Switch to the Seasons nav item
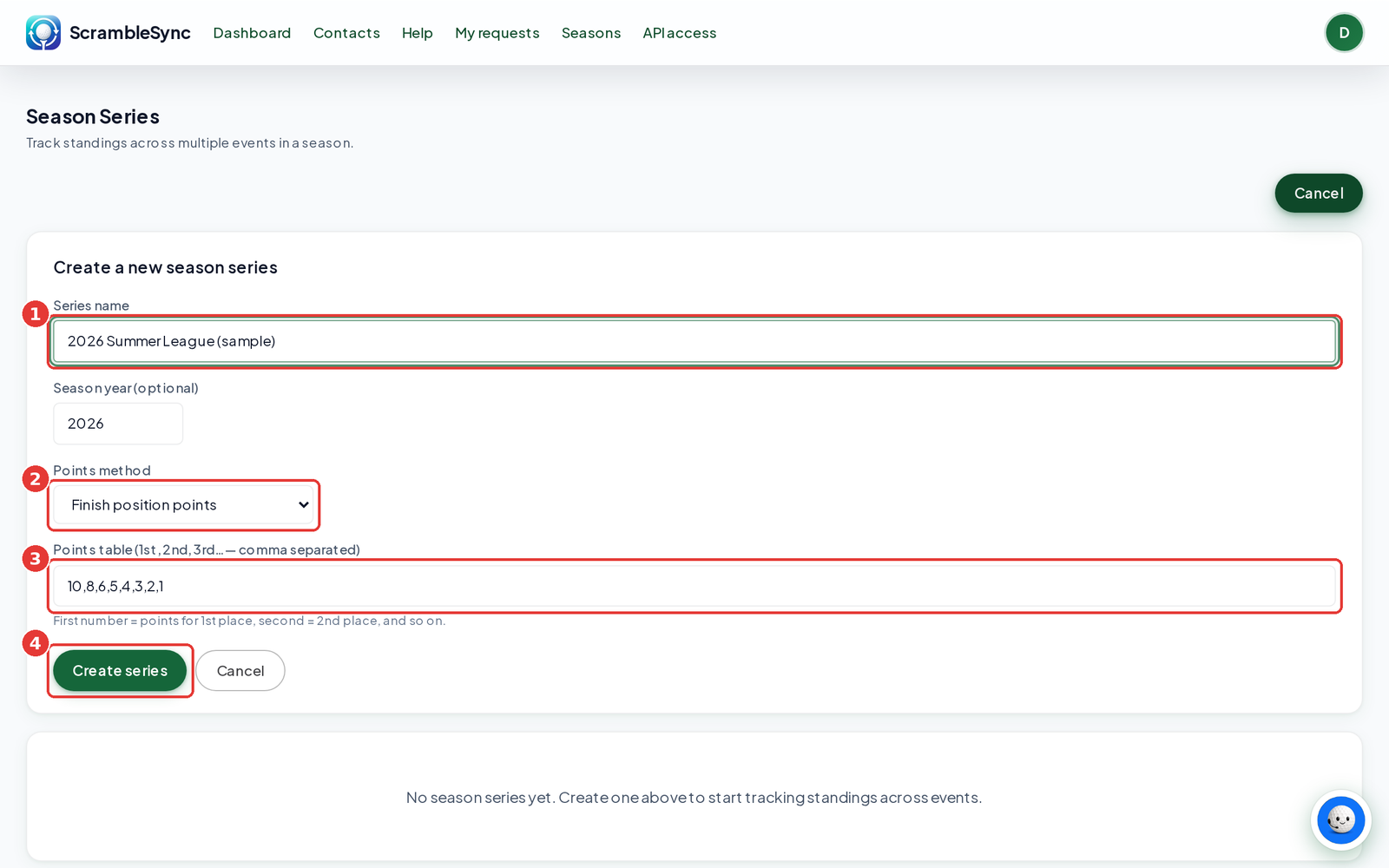This screenshot has height=868, width=1389. click(591, 33)
